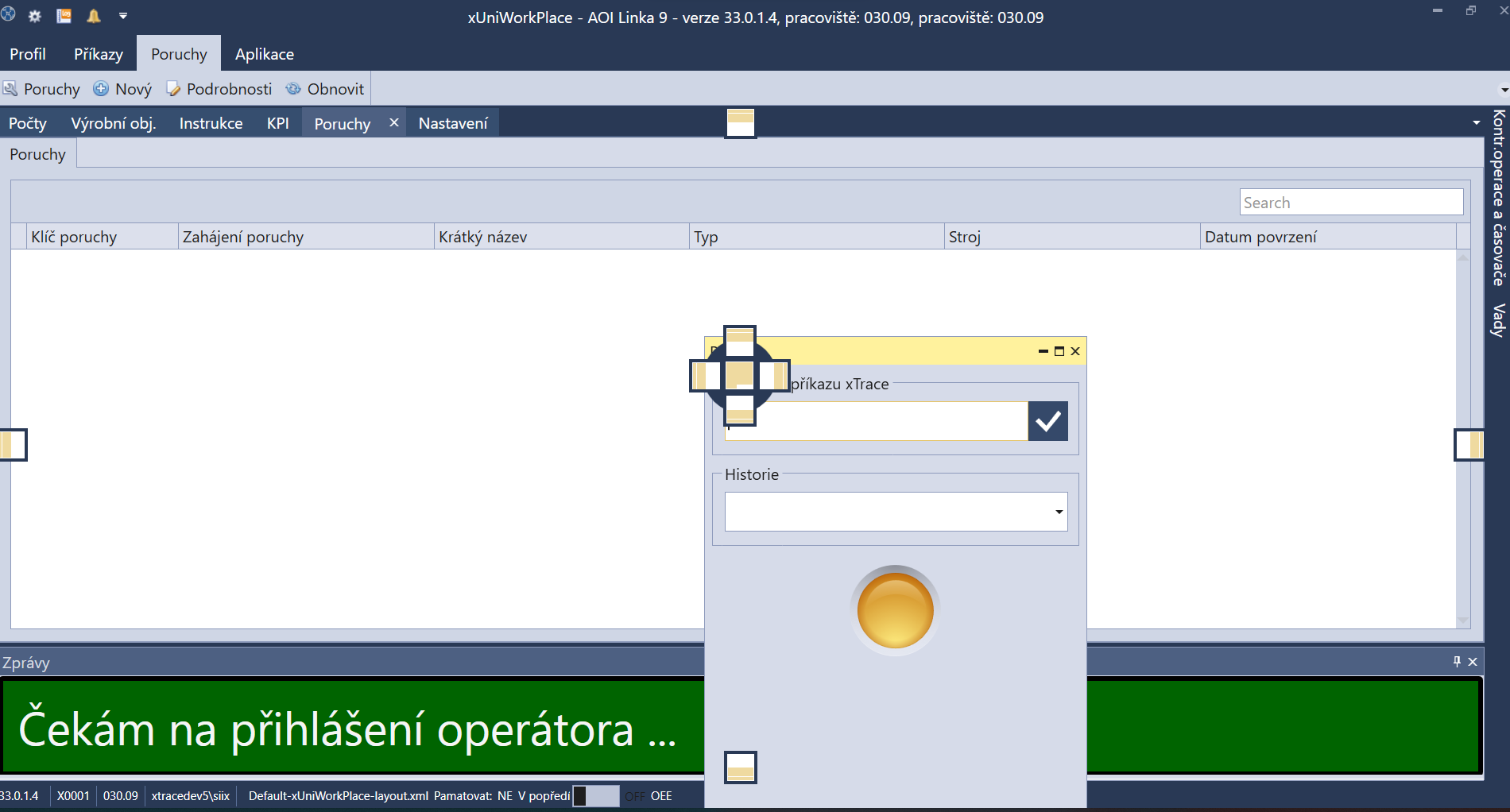Open the quick access toolbar dropdown arrow

click(x=123, y=16)
